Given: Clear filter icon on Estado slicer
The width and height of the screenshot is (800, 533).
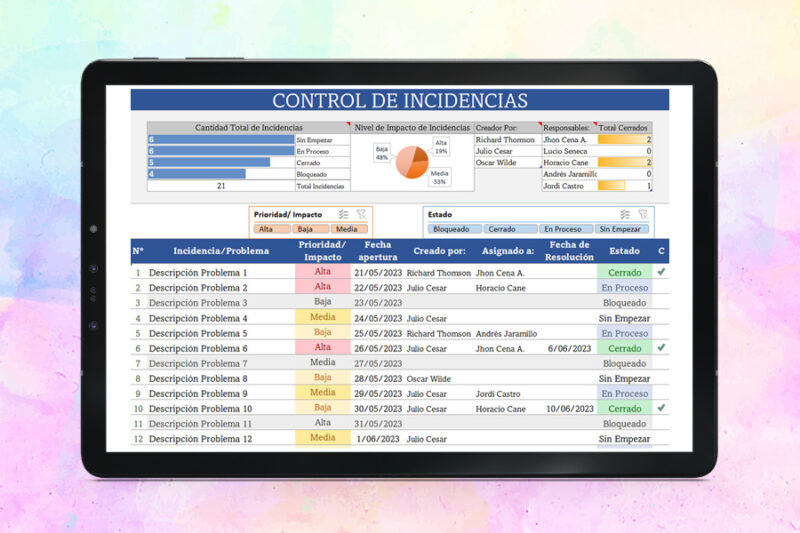Looking at the screenshot, I should pos(643,215).
